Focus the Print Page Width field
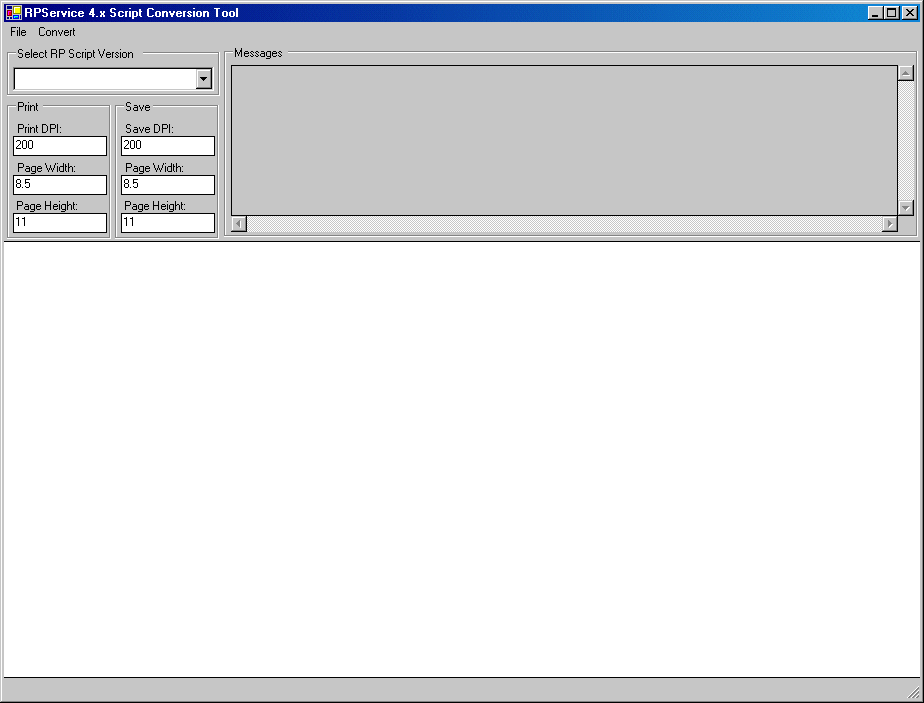 [x=60, y=184]
